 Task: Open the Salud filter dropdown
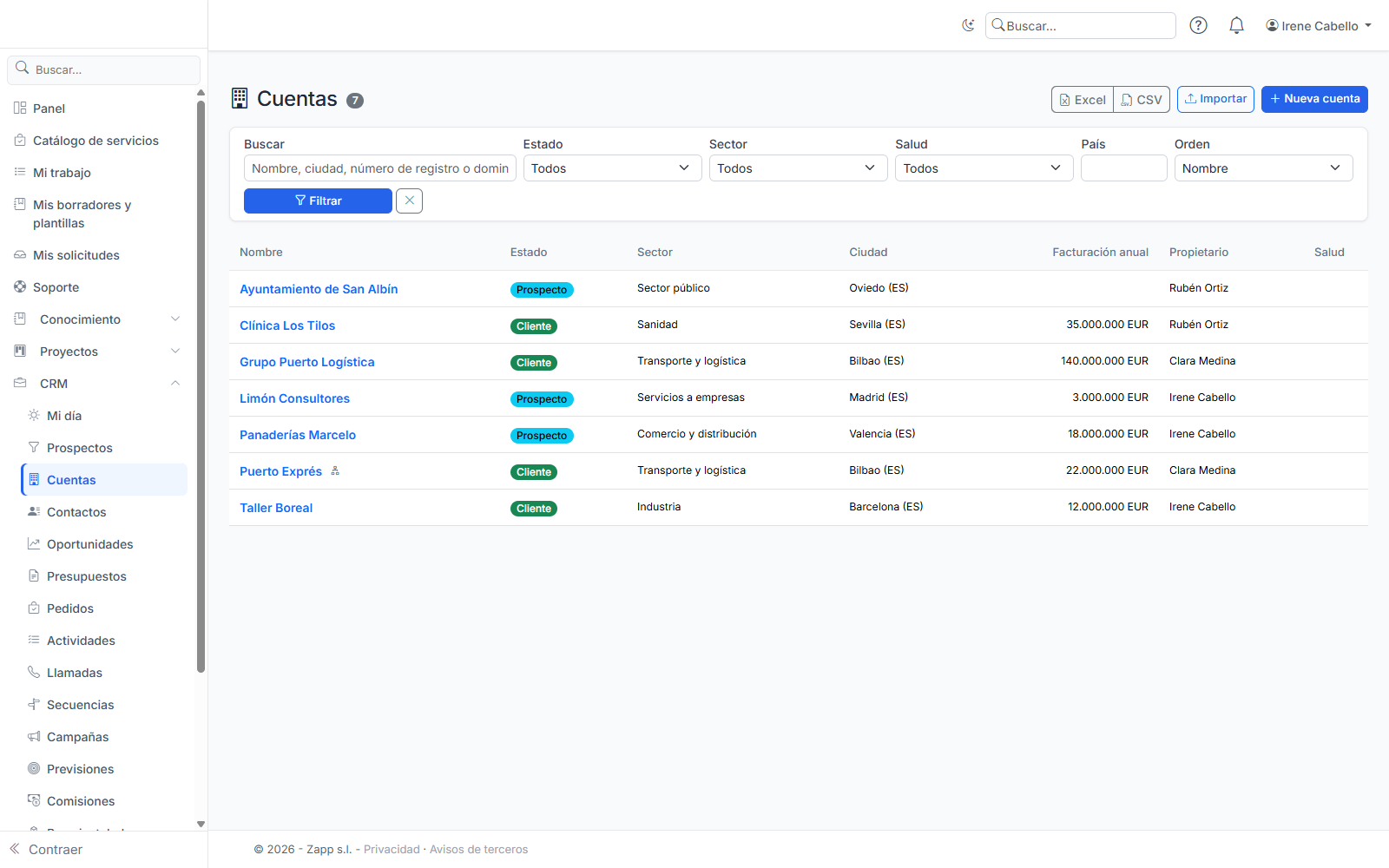coord(984,168)
